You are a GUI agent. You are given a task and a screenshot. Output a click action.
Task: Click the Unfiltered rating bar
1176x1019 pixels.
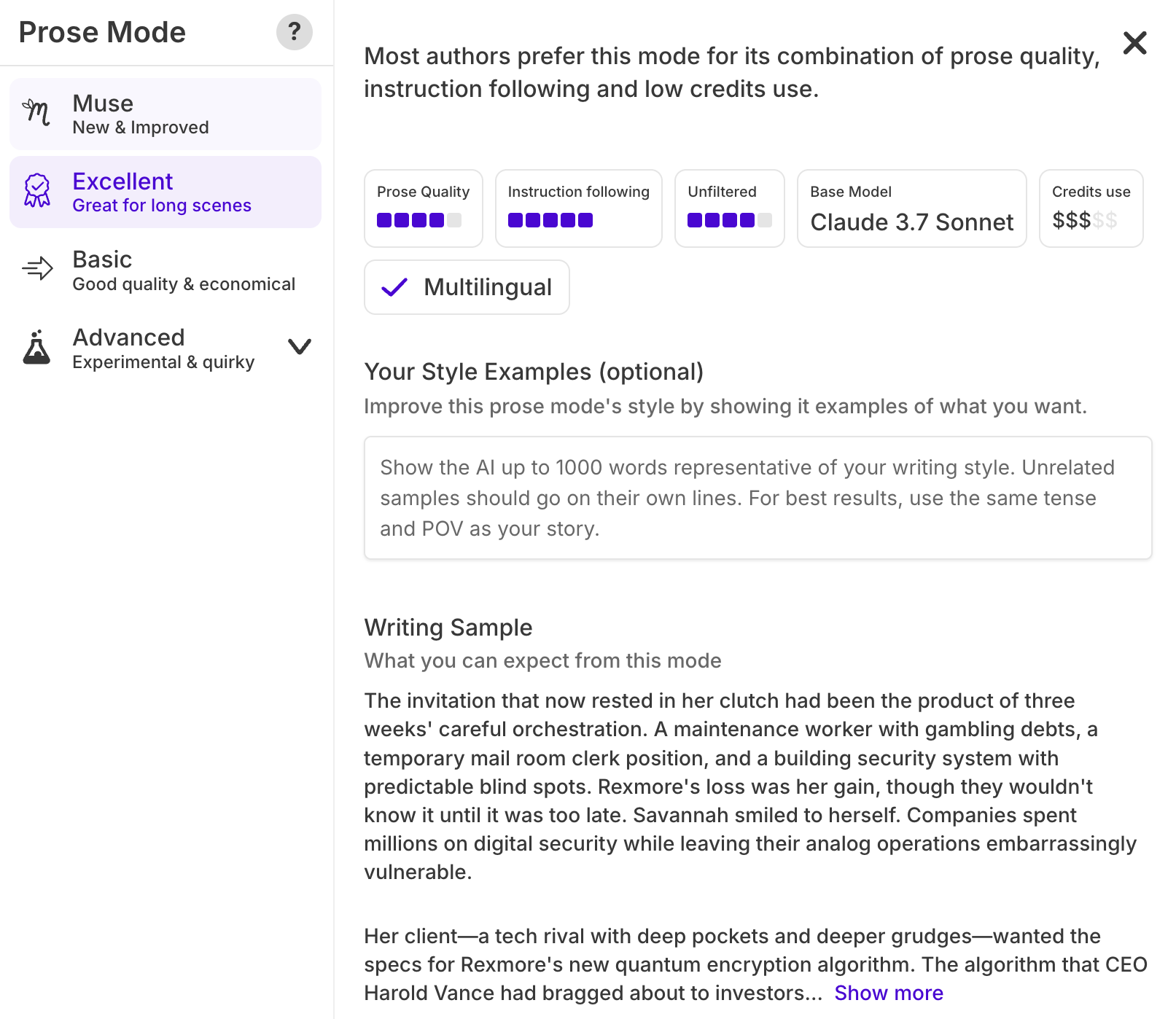tap(730, 220)
